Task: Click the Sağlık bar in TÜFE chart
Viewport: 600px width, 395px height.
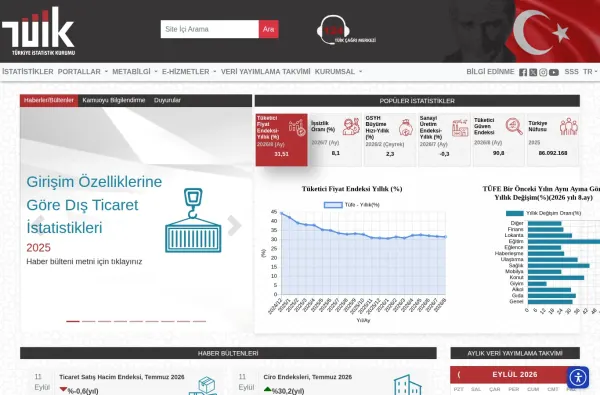Action: 558,265
